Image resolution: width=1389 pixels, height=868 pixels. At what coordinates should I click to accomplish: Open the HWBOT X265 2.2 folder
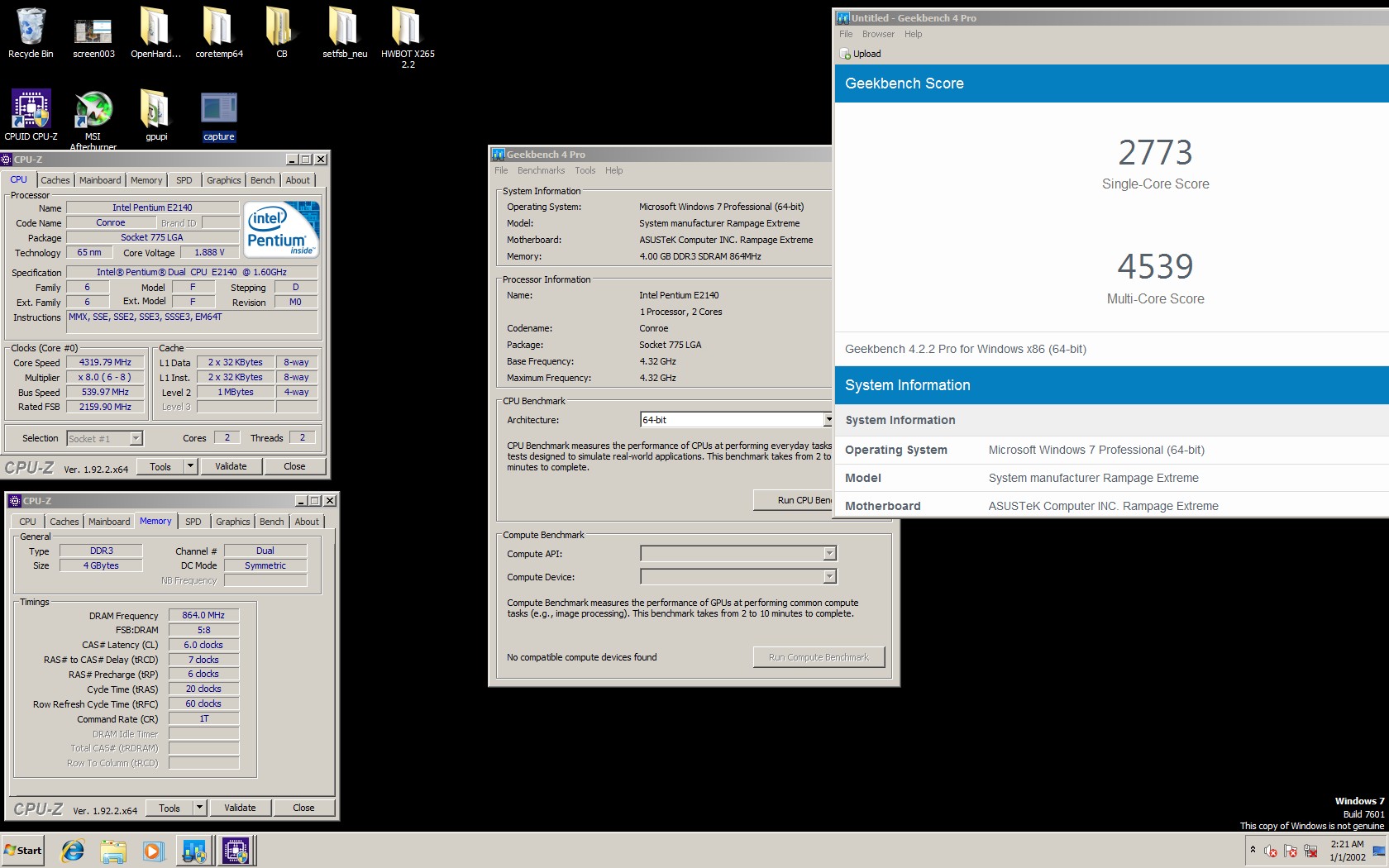point(408,36)
